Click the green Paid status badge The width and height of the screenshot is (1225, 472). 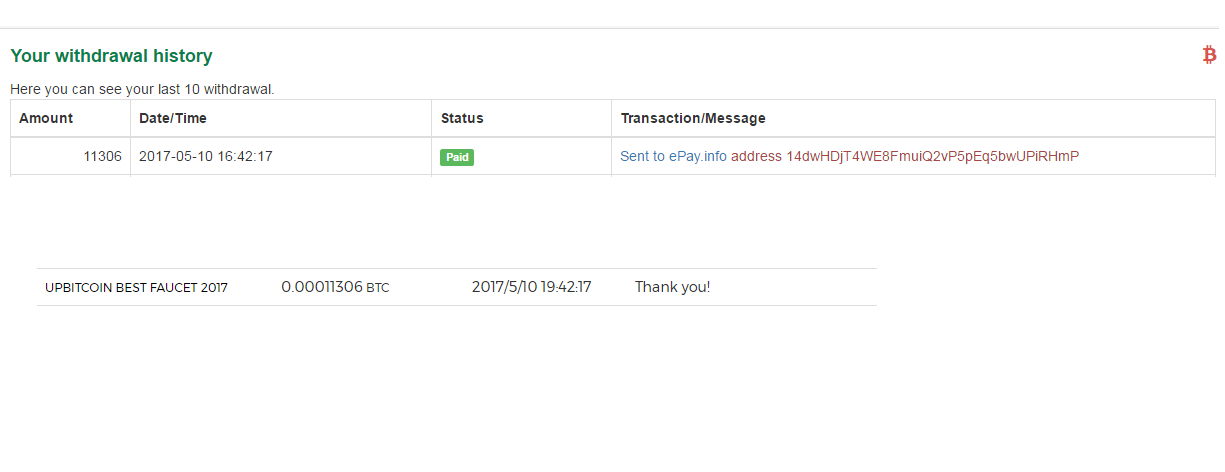coord(457,157)
